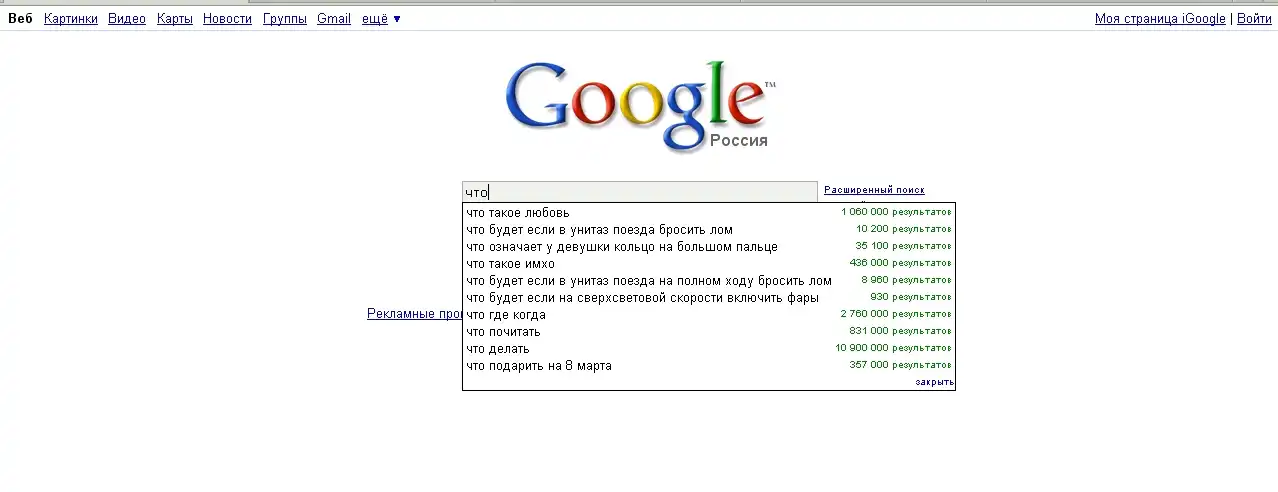Click the Войти sign-in link
The width and height of the screenshot is (1278, 492).
click(1254, 19)
